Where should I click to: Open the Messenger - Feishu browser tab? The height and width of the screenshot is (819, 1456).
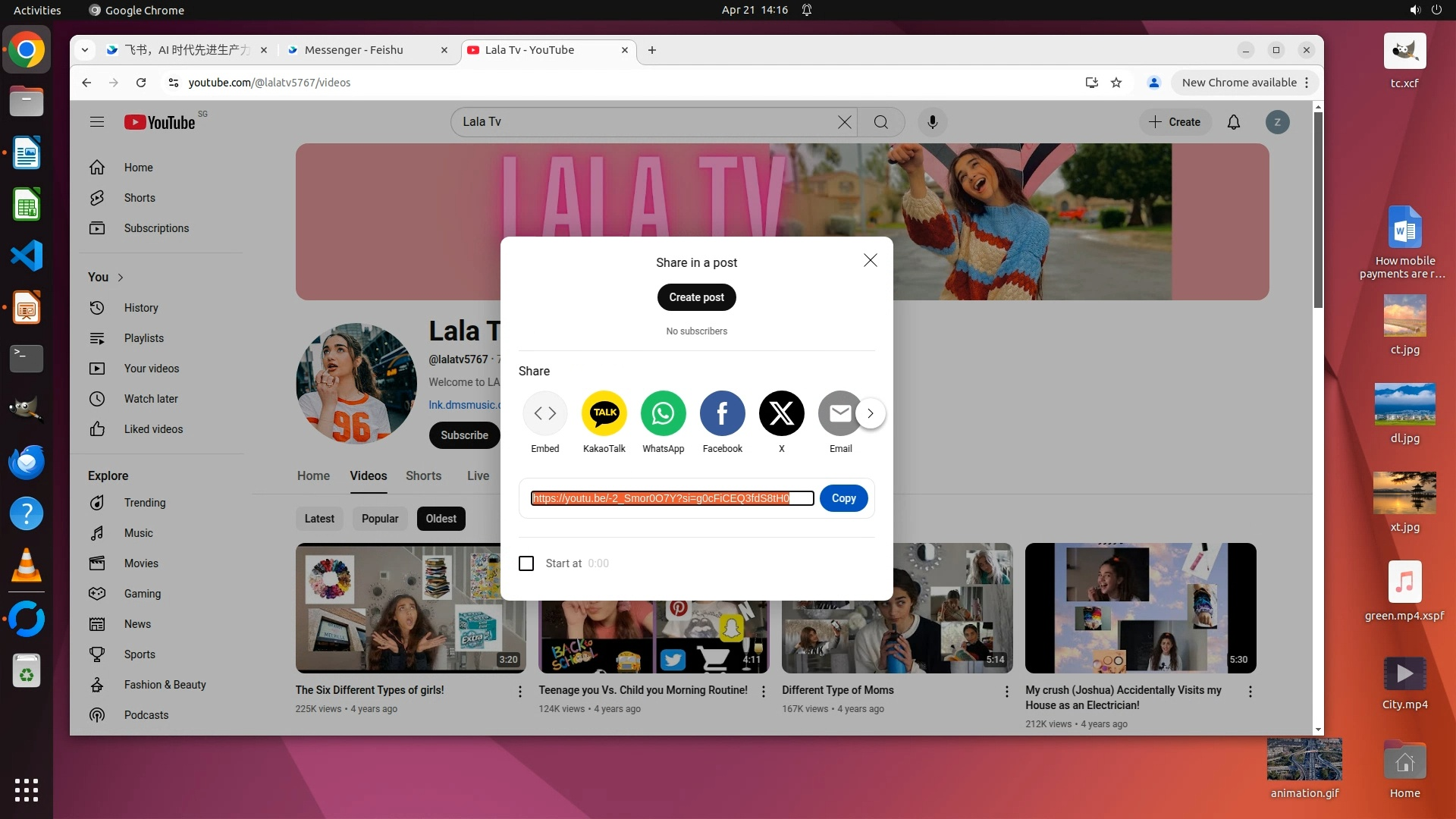pos(354,50)
